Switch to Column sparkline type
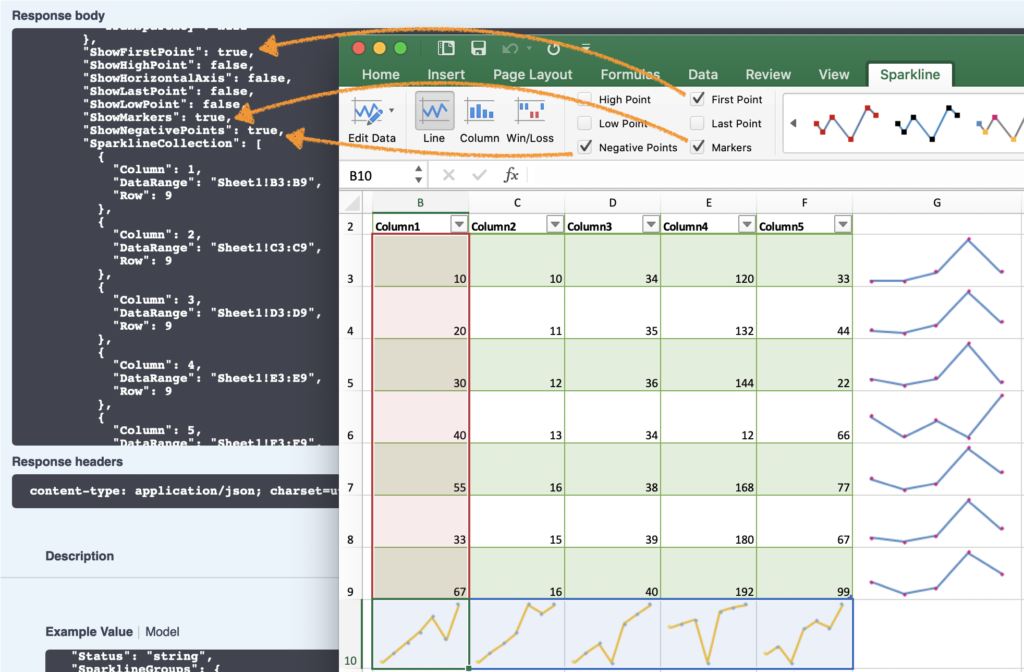This screenshot has width=1024, height=672. click(x=480, y=111)
